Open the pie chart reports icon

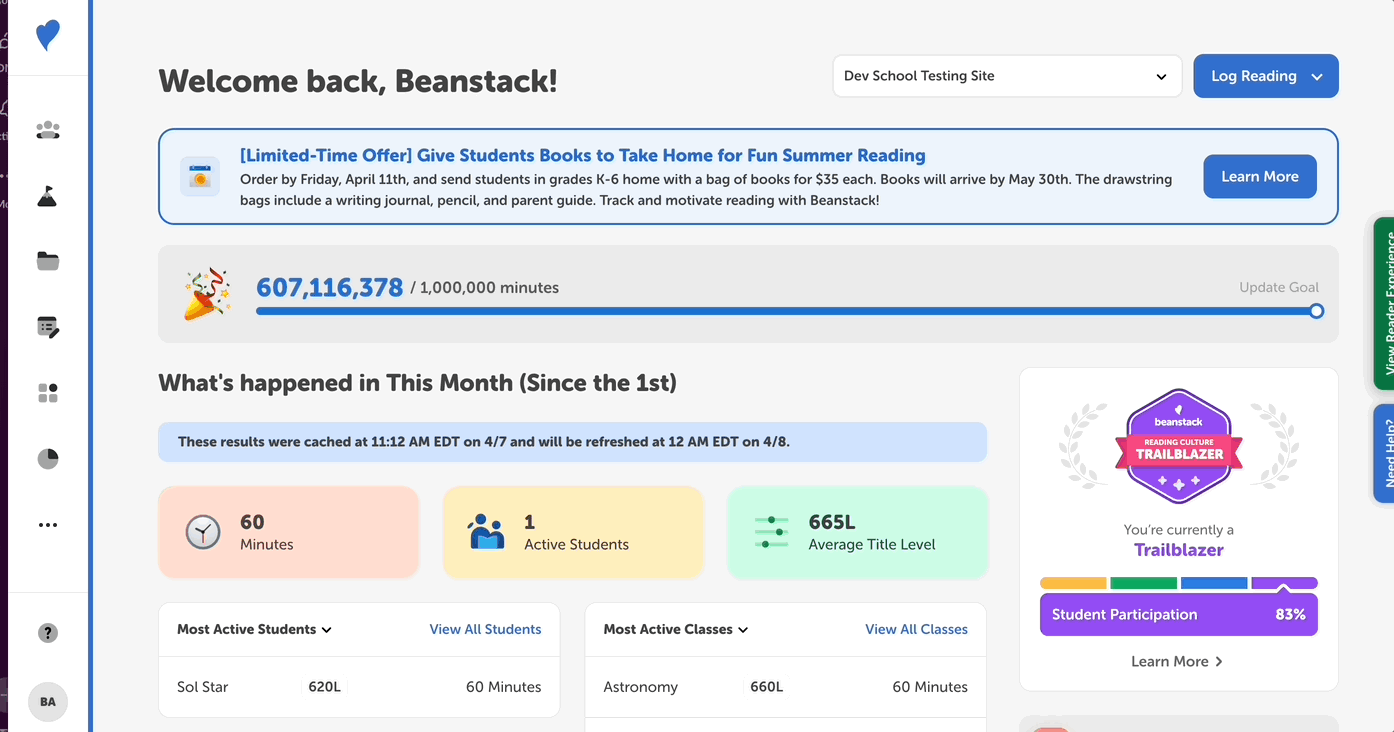(47, 459)
